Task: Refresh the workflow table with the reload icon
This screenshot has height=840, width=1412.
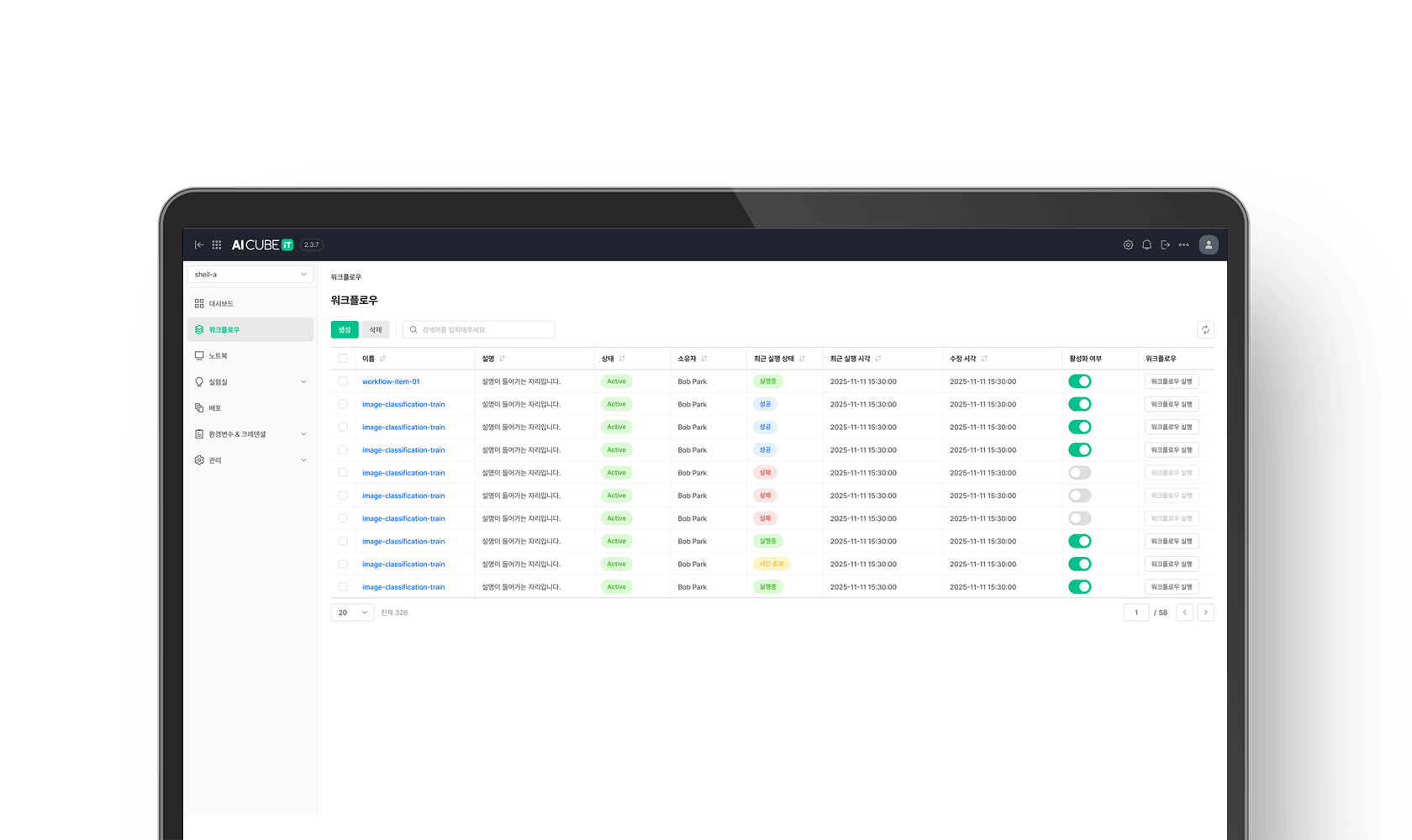Action: 1205,329
